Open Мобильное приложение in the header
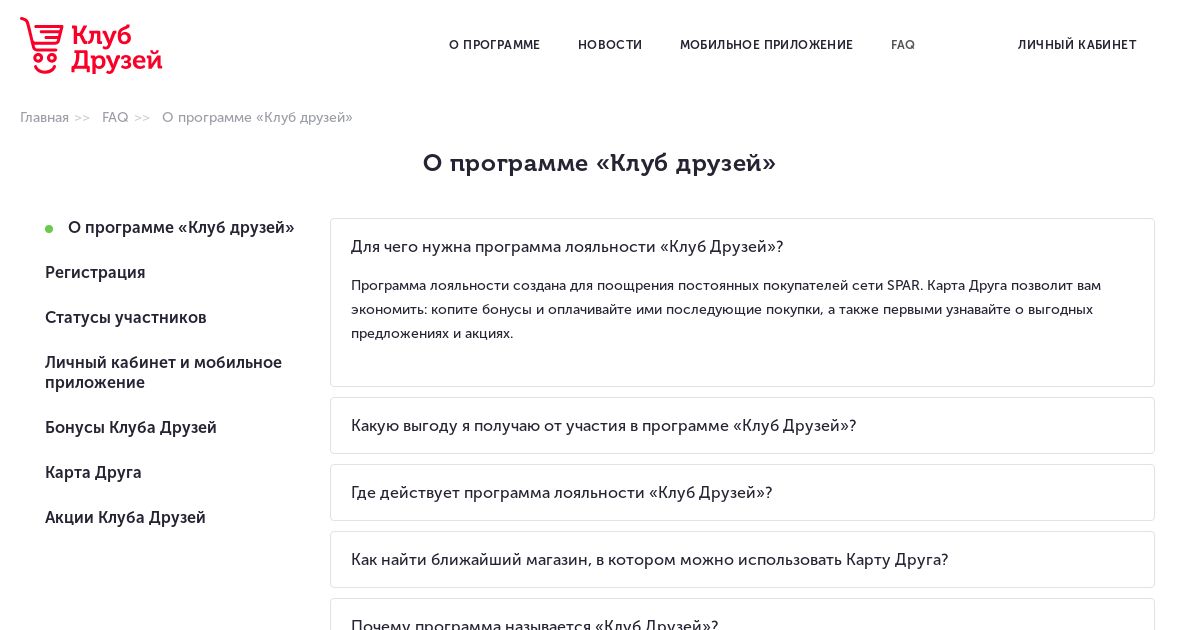Image resolution: width=1200 pixels, height=630 pixels. pos(766,45)
